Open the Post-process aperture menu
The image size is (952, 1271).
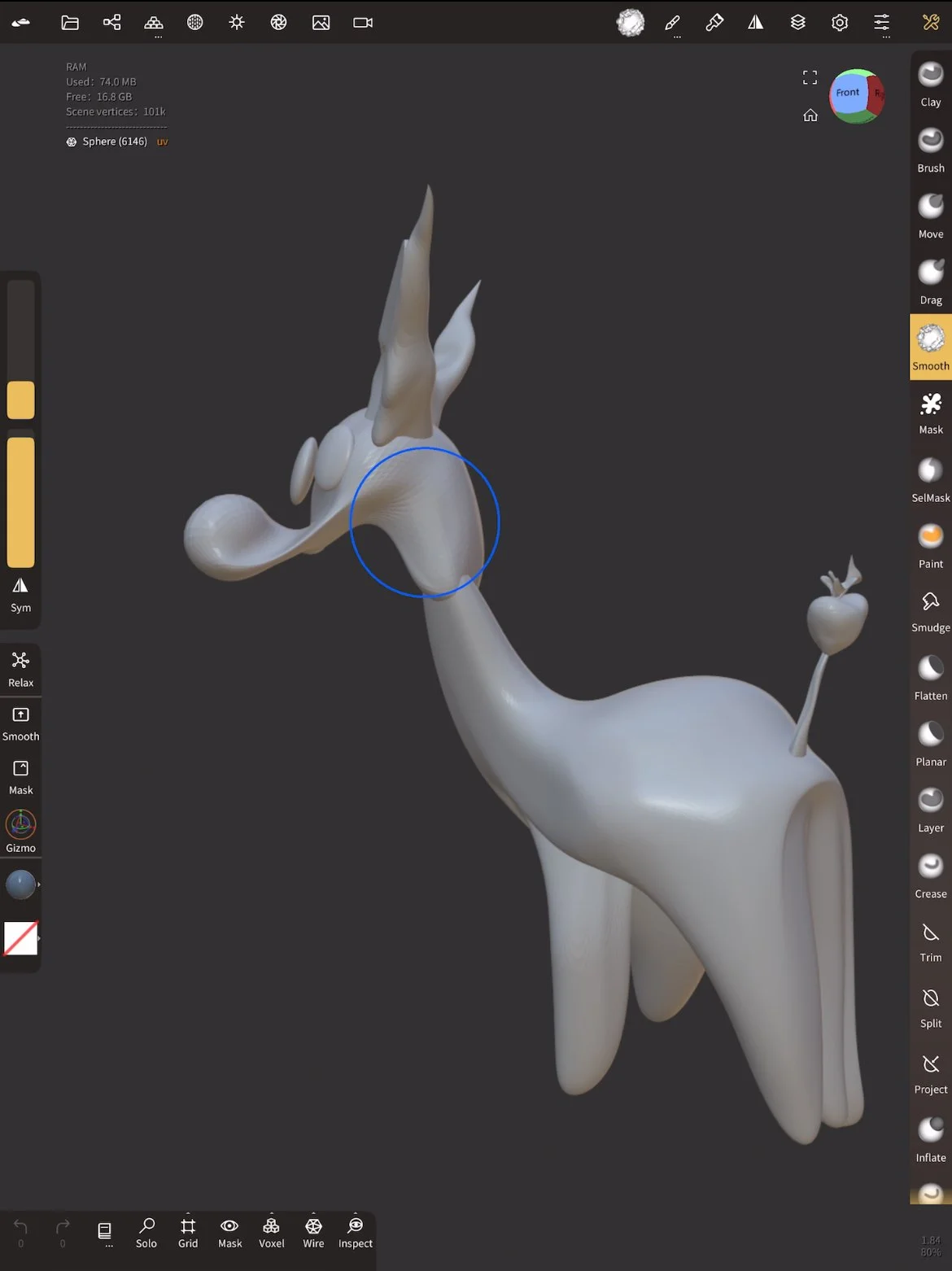tap(279, 23)
